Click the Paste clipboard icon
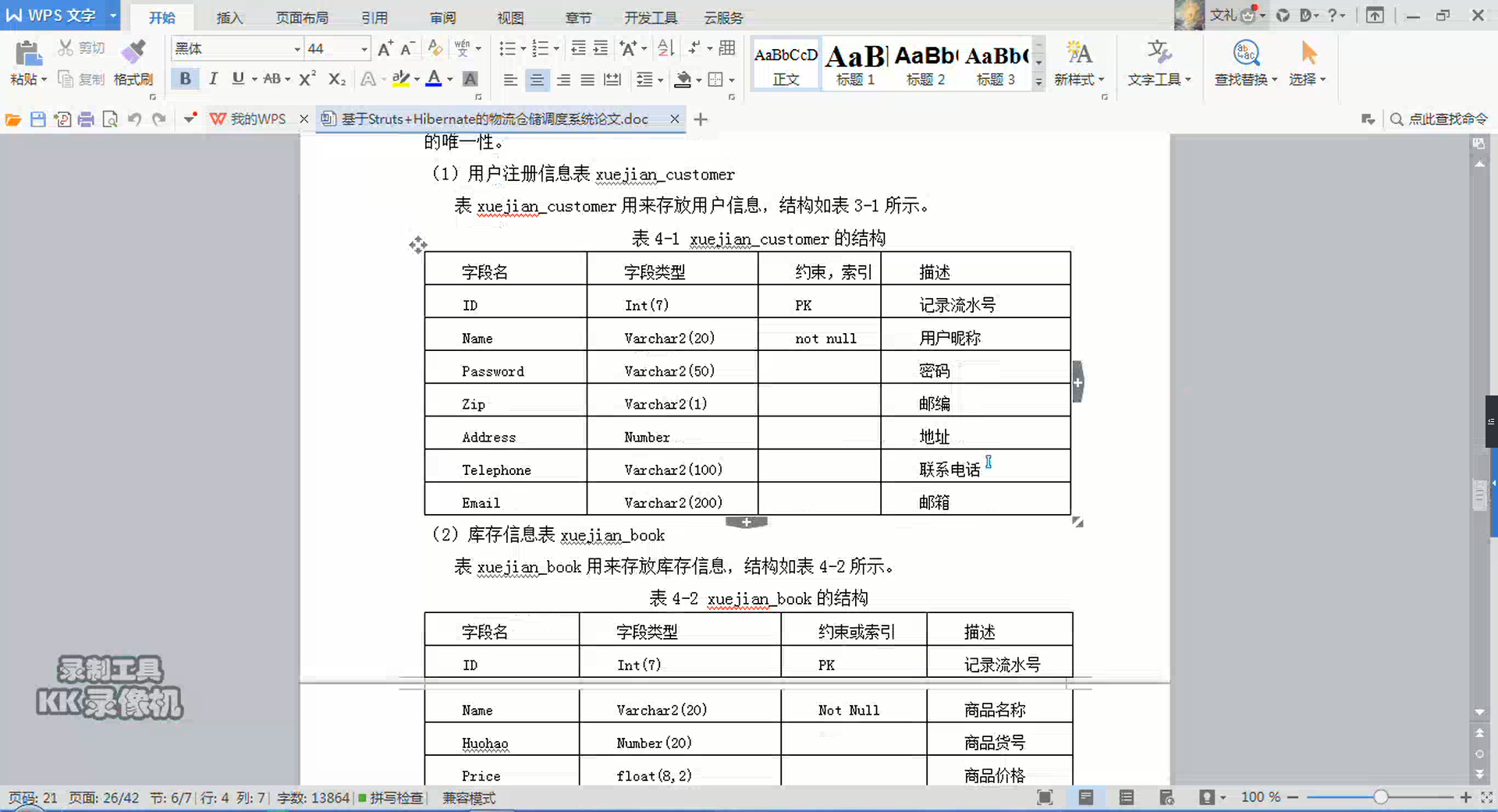 click(28, 53)
